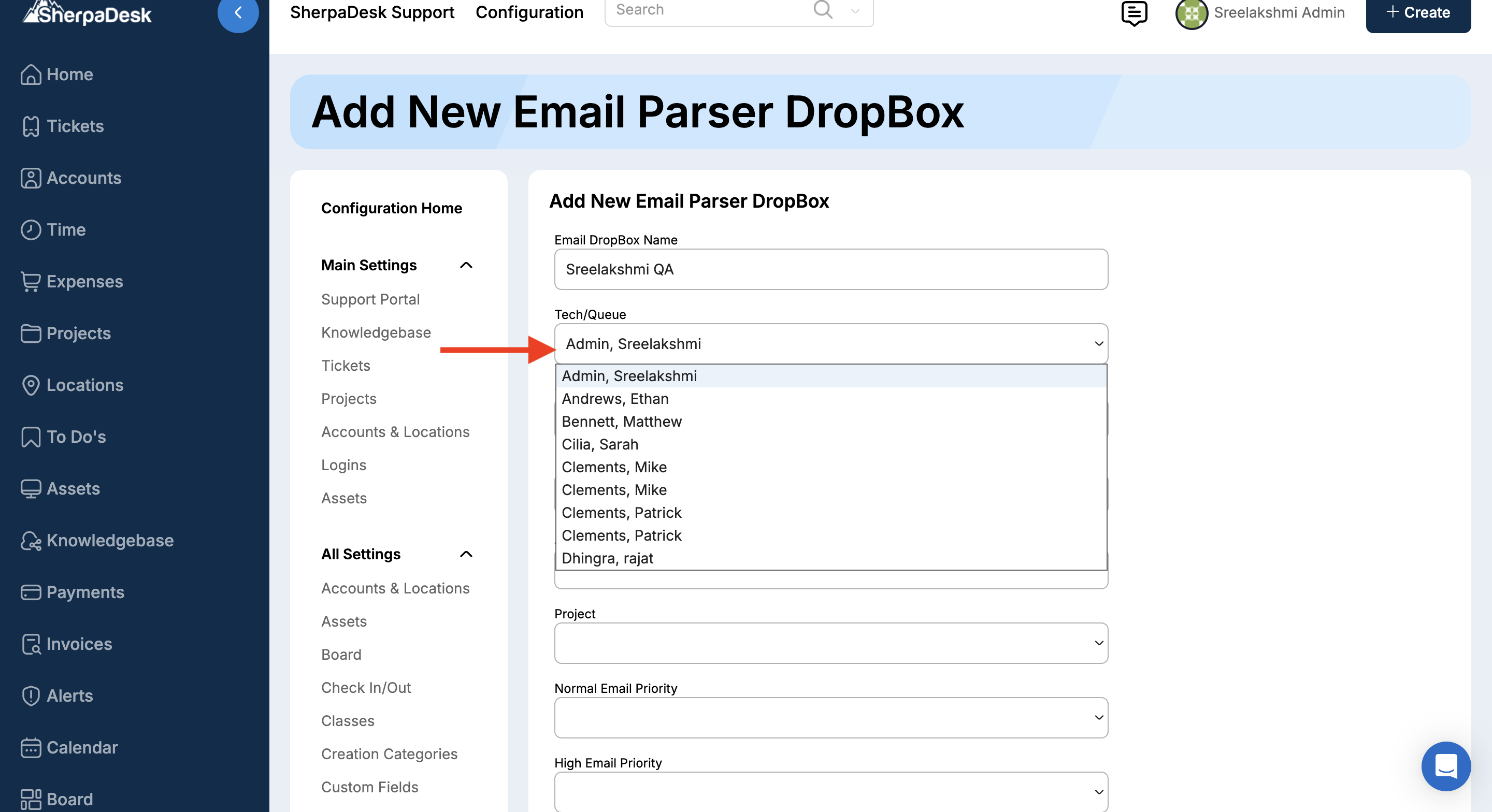
Task: Choose Cilia, Sarah in Tech/Queue list
Action: [x=599, y=444]
